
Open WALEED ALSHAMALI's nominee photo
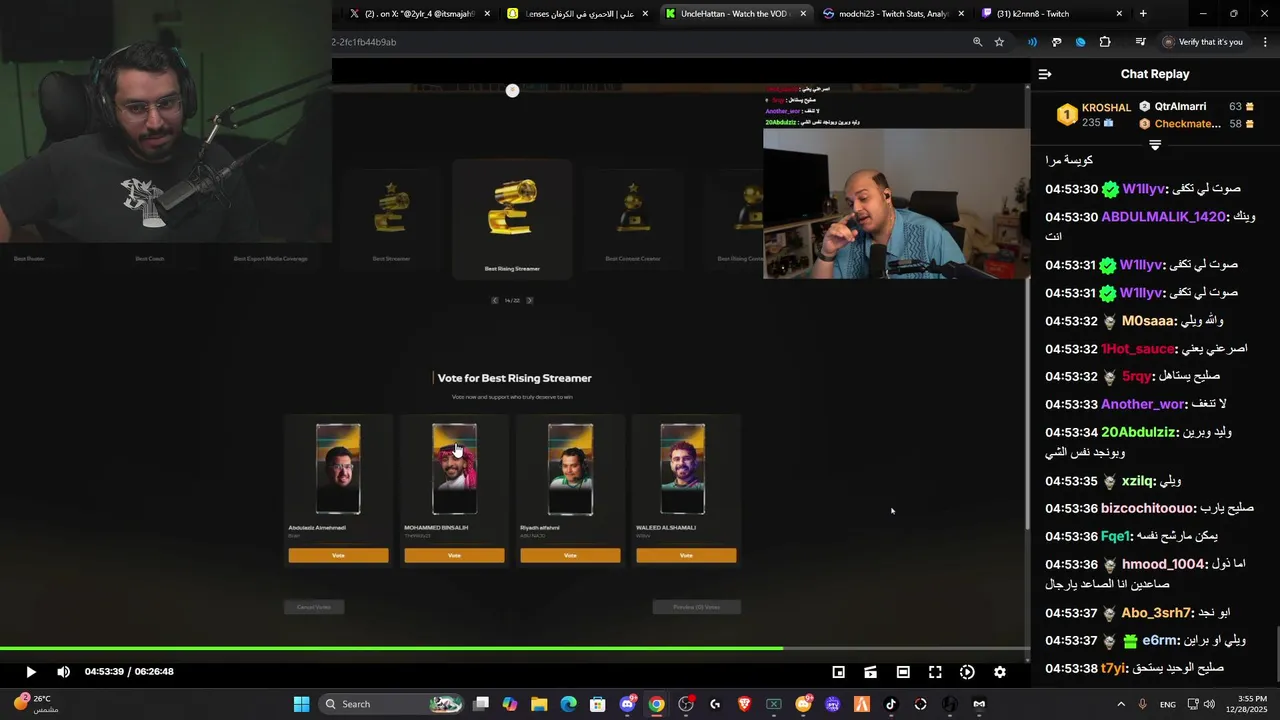point(682,469)
